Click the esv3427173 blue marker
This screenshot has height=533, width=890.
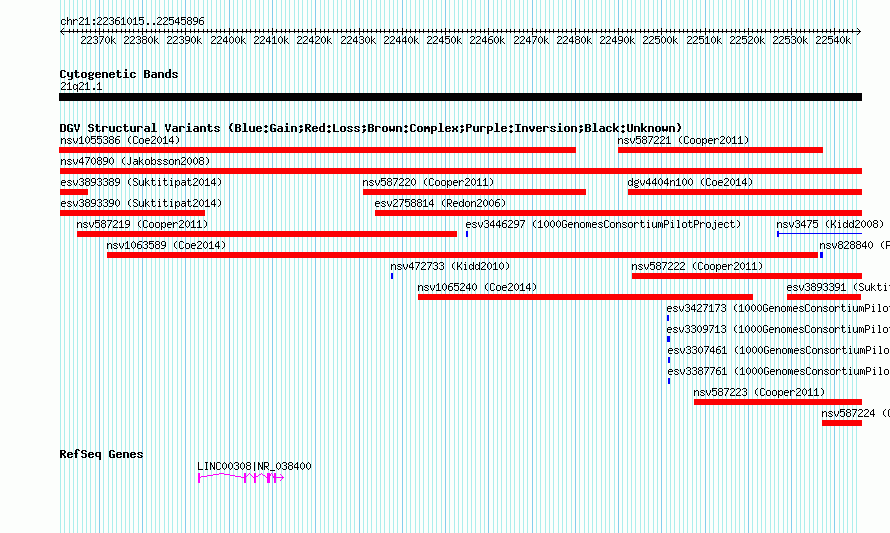(x=668, y=318)
